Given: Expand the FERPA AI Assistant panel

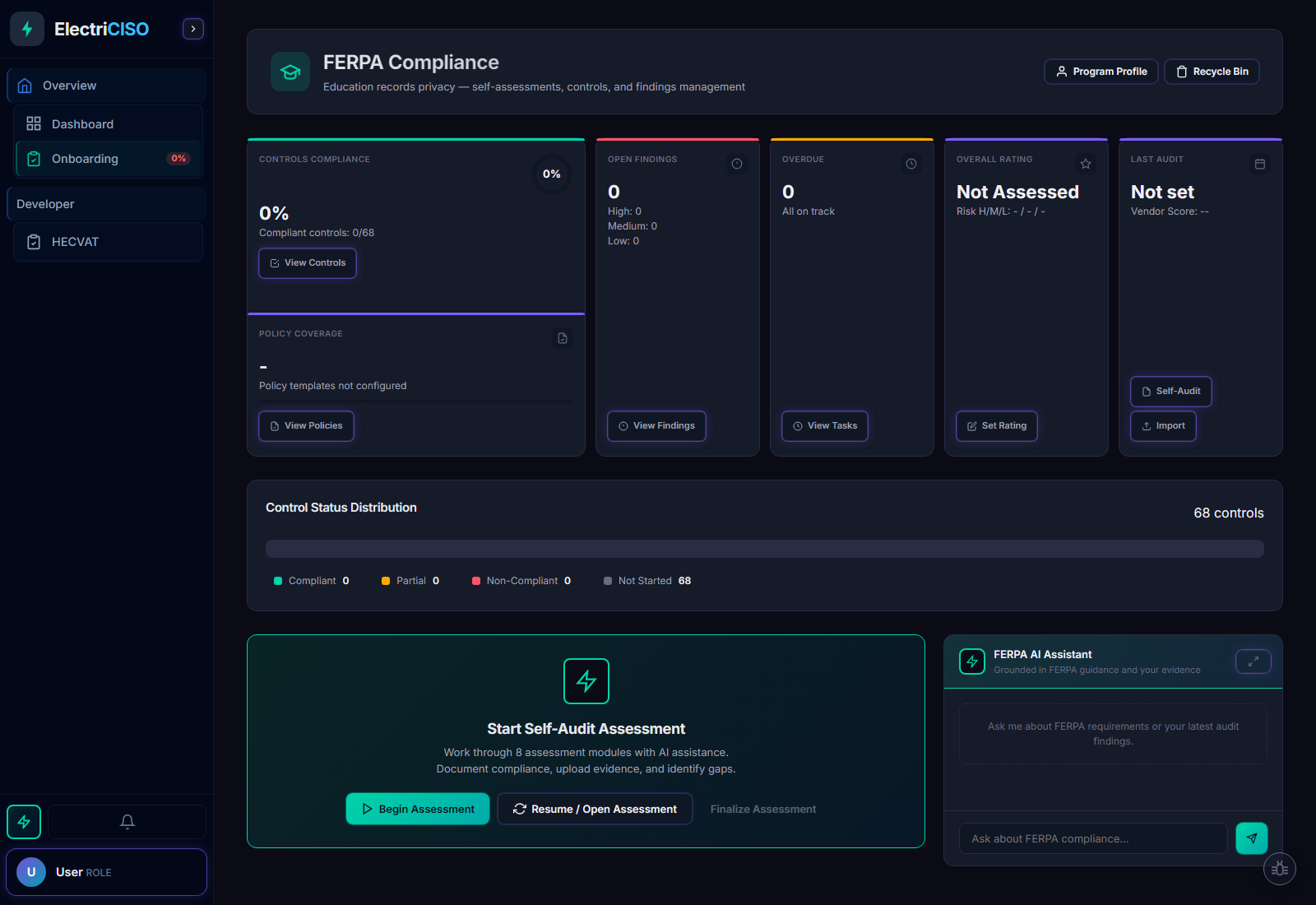Looking at the screenshot, I should click(x=1253, y=661).
